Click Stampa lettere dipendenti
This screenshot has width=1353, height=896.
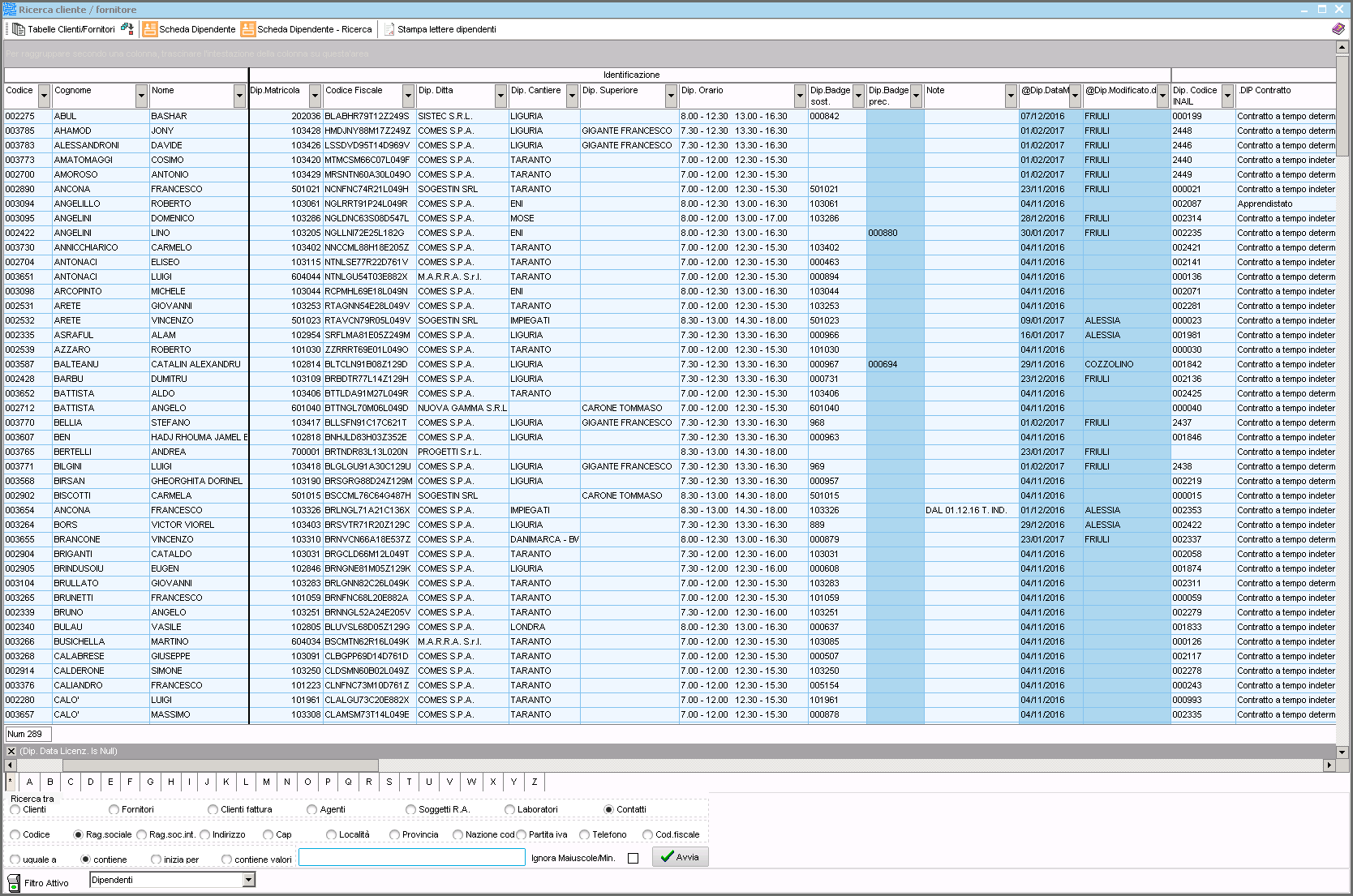click(x=440, y=29)
